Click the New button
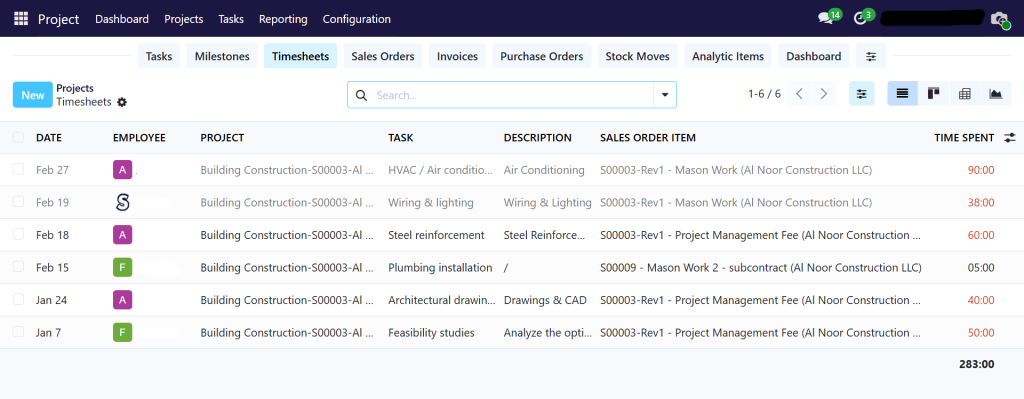Screen dimensions: 1024x399 [x=33, y=95]
